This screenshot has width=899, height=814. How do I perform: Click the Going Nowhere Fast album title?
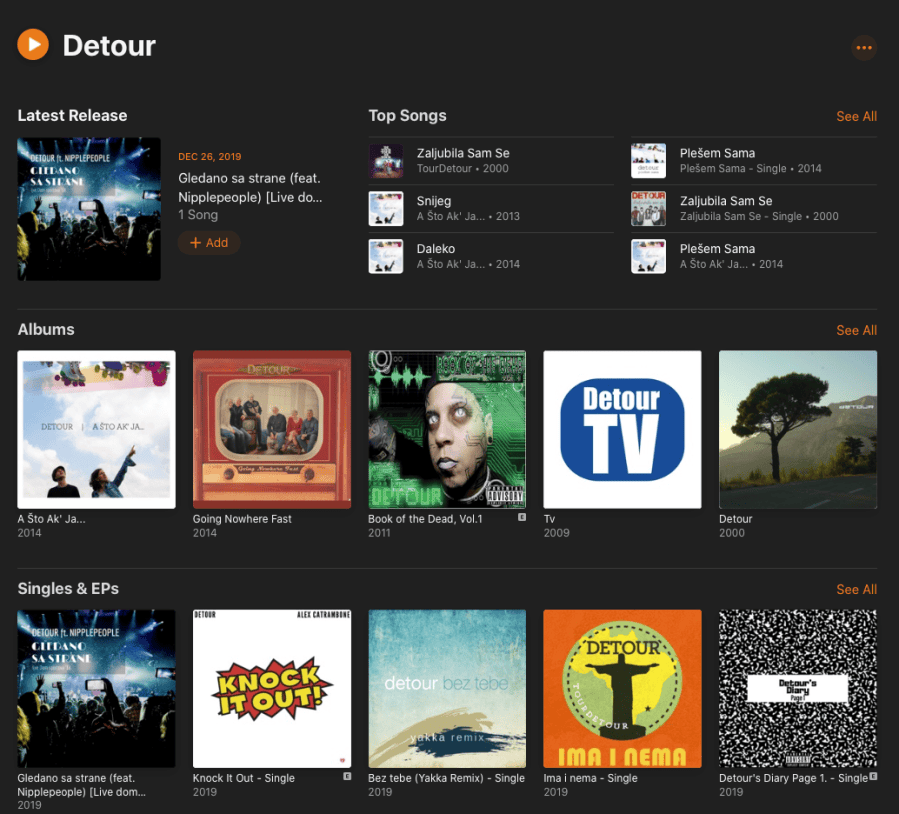[x=242, y=519]
